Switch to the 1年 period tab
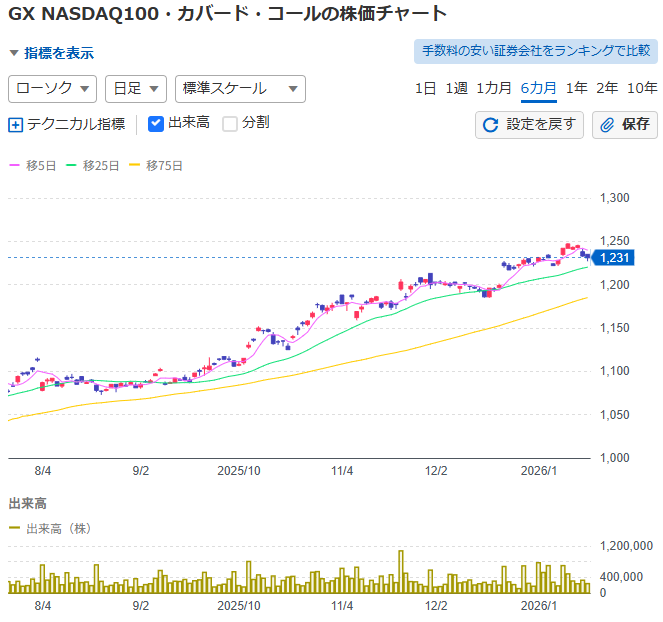 pyautogui.click(x=577, y=88)
